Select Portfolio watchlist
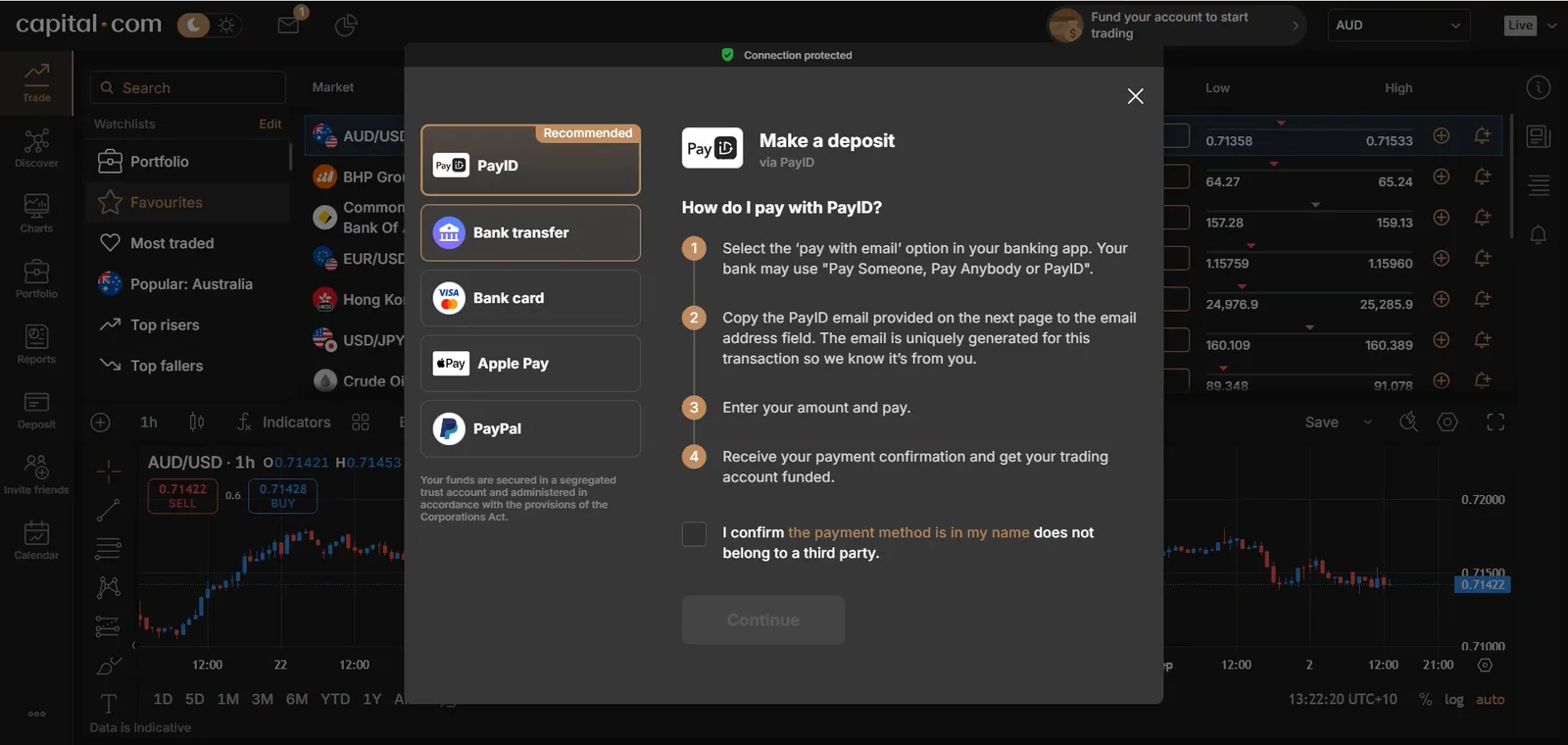Viewport: 1568px width, 745px height. coord(188,162)
